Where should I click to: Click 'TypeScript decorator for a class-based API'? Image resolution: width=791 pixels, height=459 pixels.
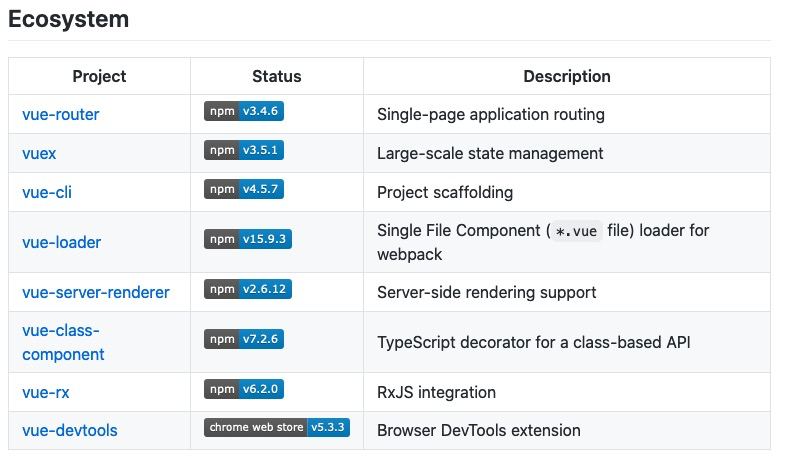coord(534,342)
